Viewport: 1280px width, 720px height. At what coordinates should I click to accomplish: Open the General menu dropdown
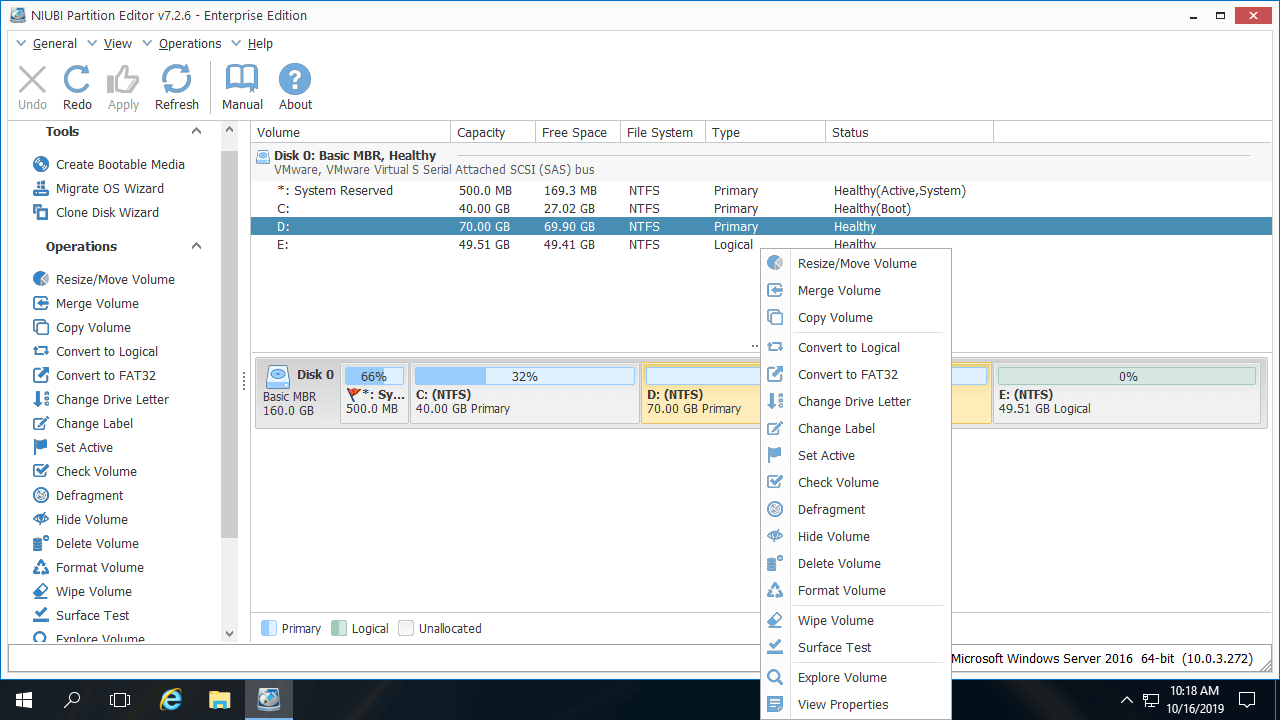point(54,44)
